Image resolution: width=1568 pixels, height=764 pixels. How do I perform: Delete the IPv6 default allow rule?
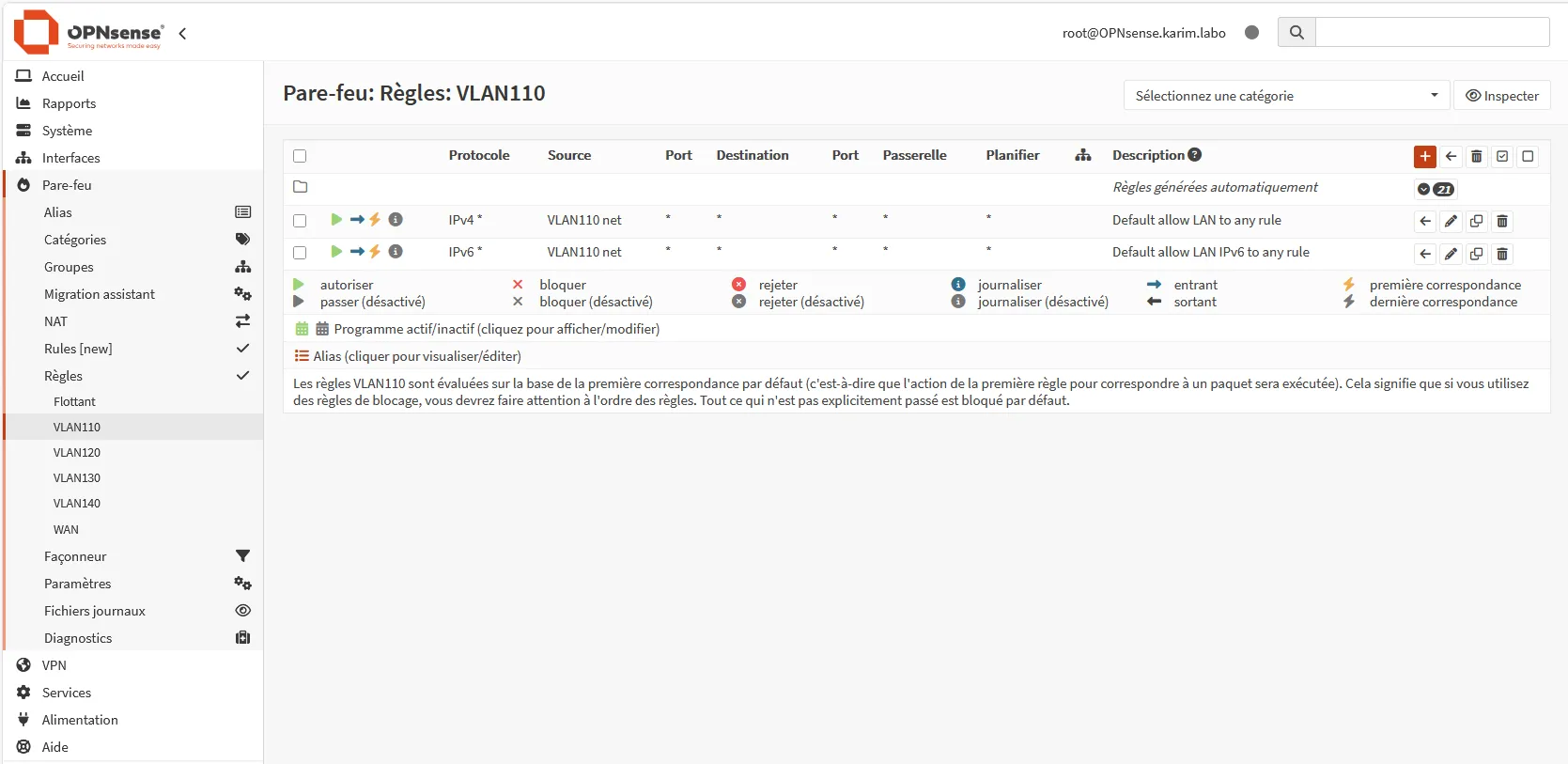[1502, 254]
